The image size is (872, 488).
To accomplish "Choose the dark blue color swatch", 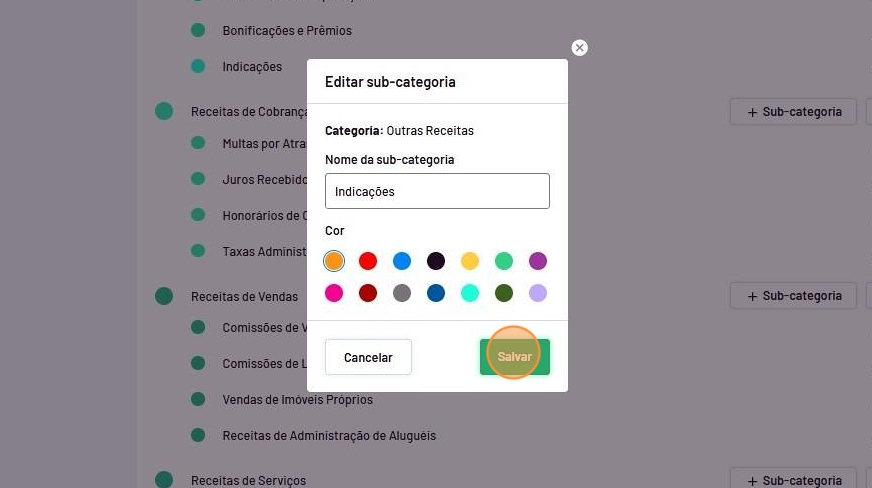I will 436,293.
